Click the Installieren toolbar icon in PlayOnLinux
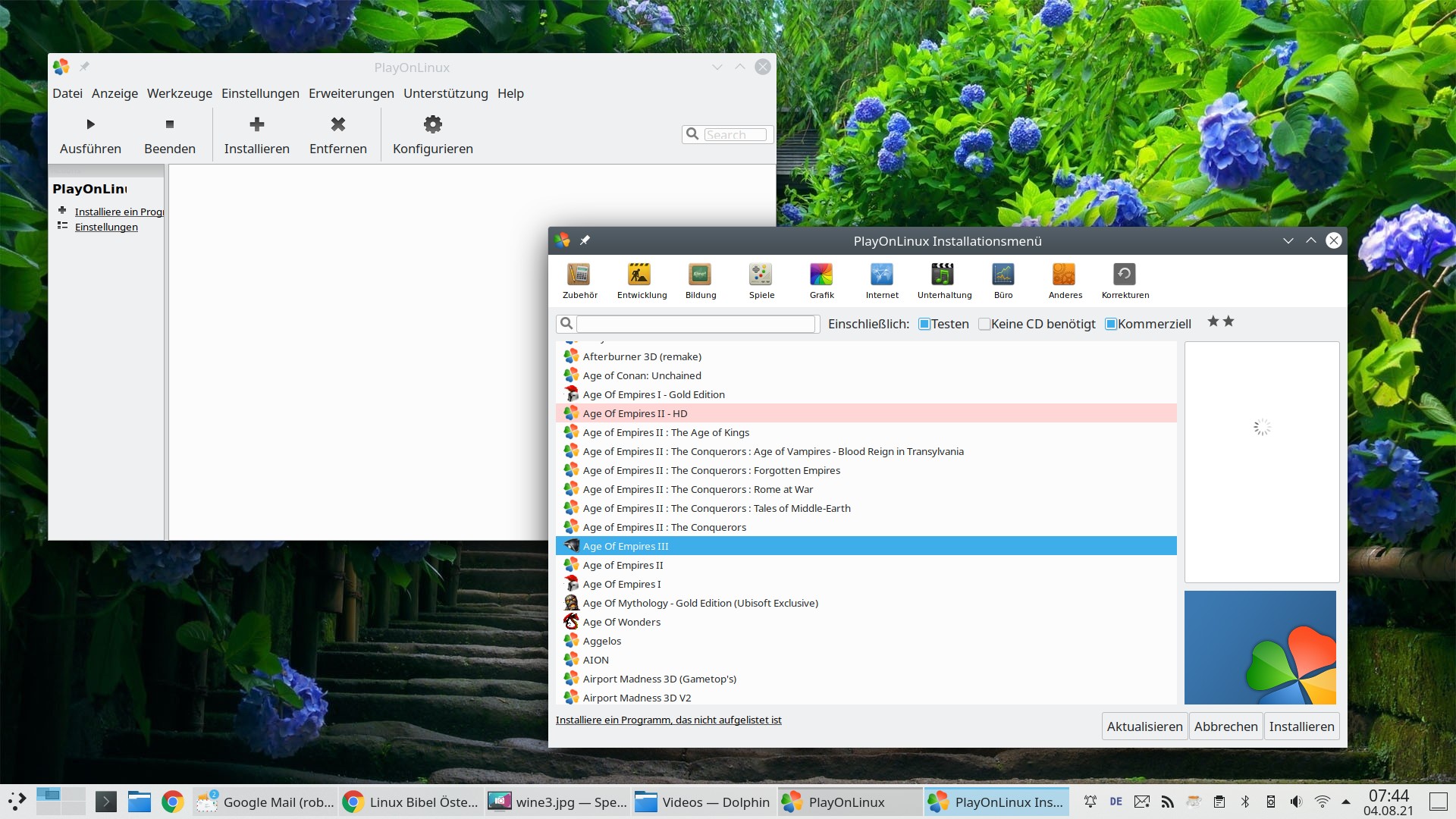Screen dimensions: 1456x819 [256, 133]
